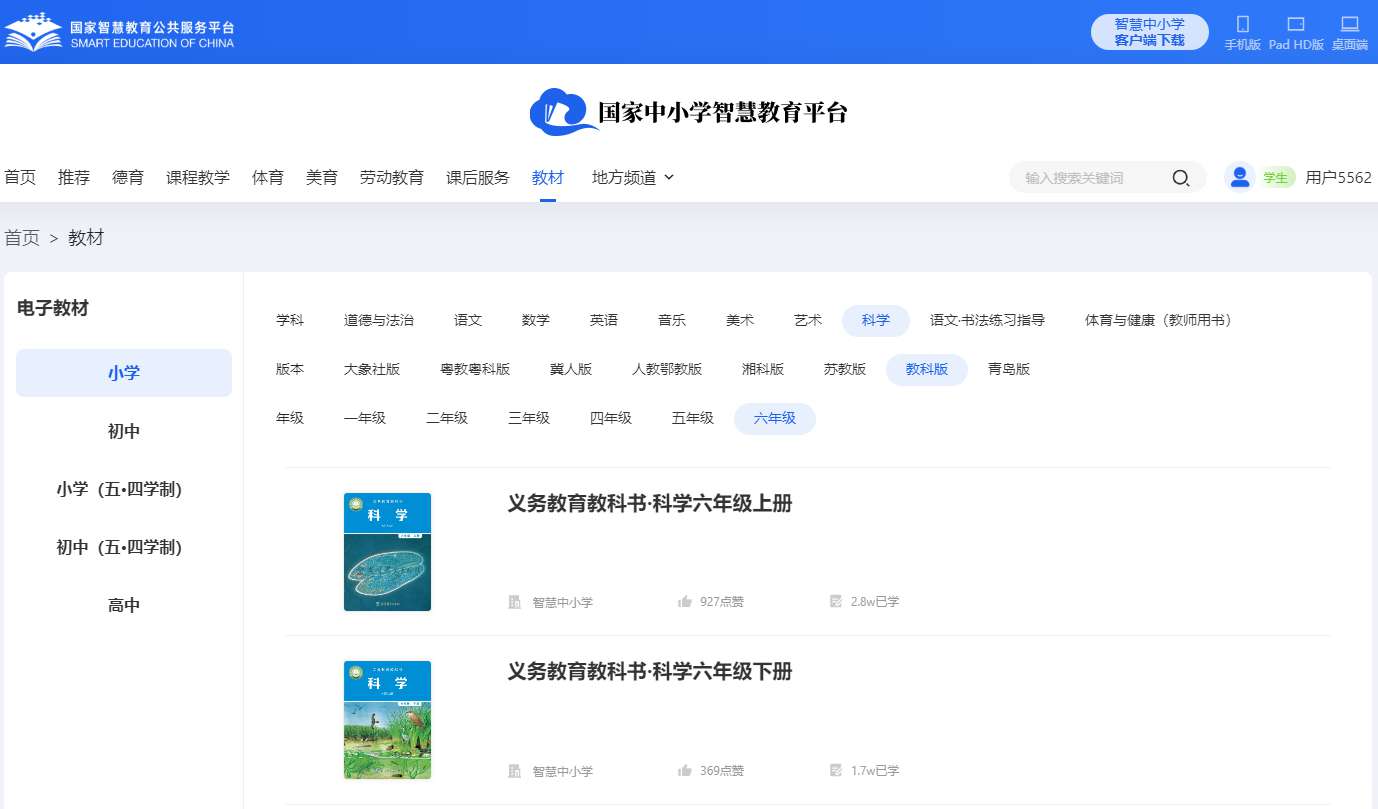Open the 课后服务 nav item
This screenshot has height=809, width=1378.
tap(478, 177)
